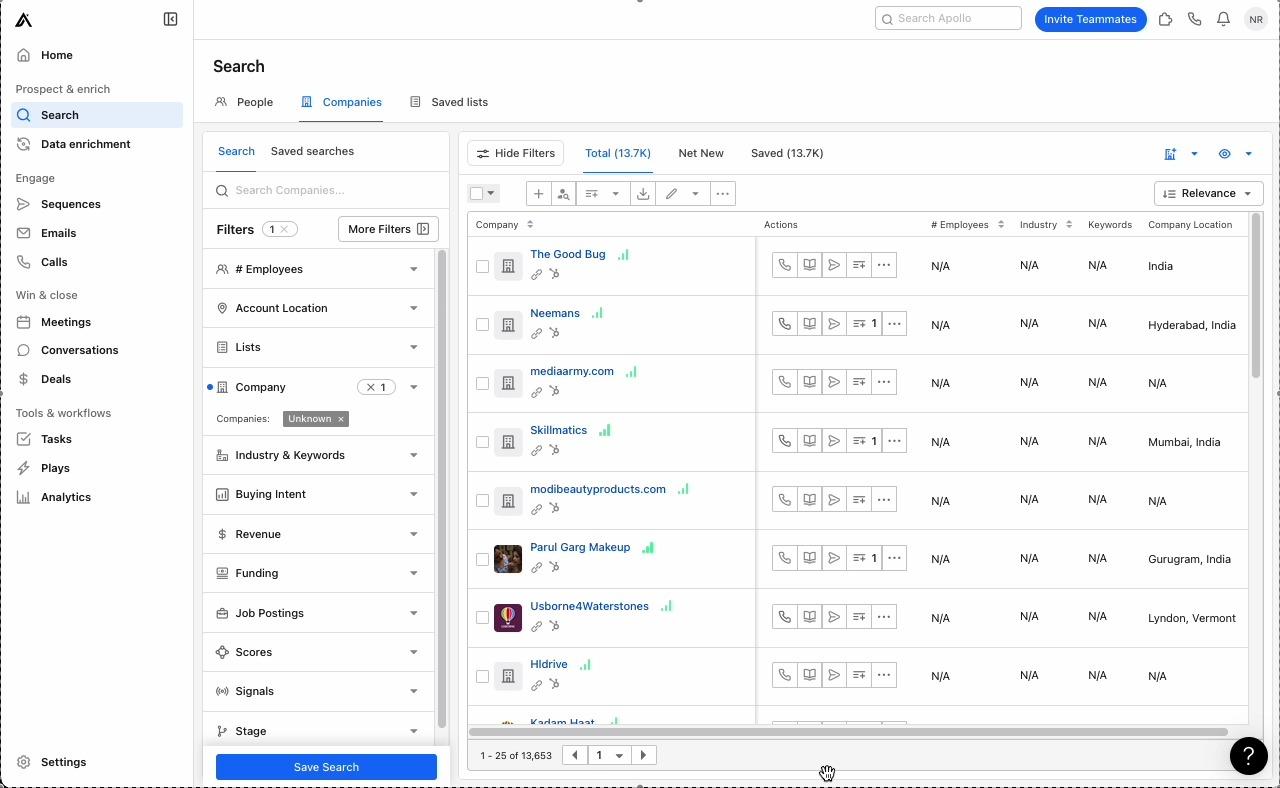Open the NR profile avatar
This screenshot has height=788, width=1280.
point(1255,19)
